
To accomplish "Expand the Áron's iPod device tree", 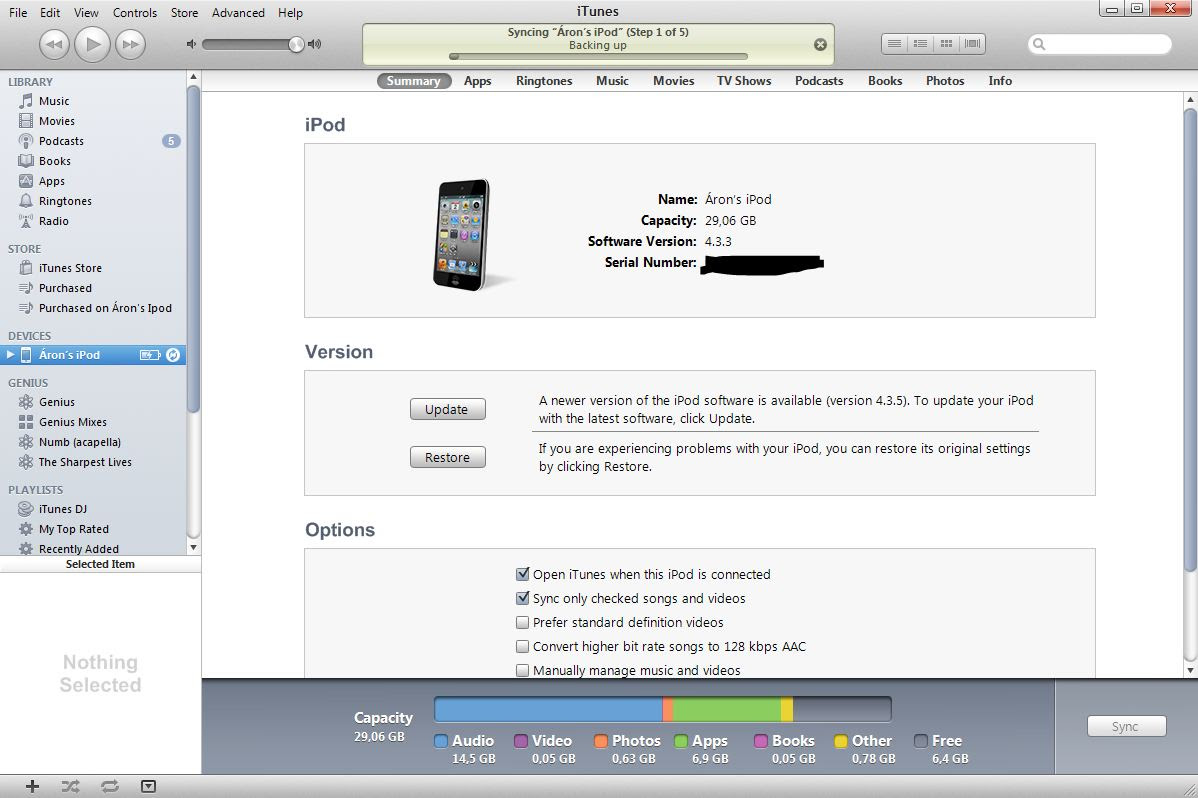I will pyautogui.click(x=10, y=355).
